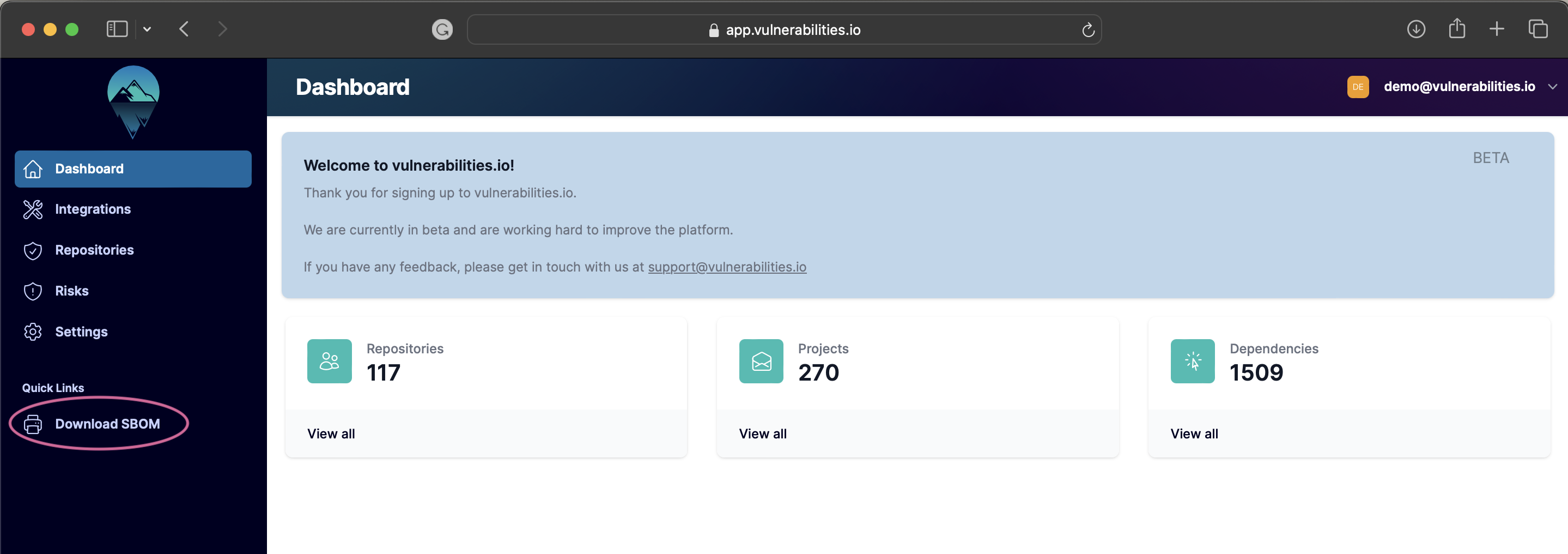Click the Repositories shield check icon
This screenshot has width=1568, height=554.
[33, 250]
